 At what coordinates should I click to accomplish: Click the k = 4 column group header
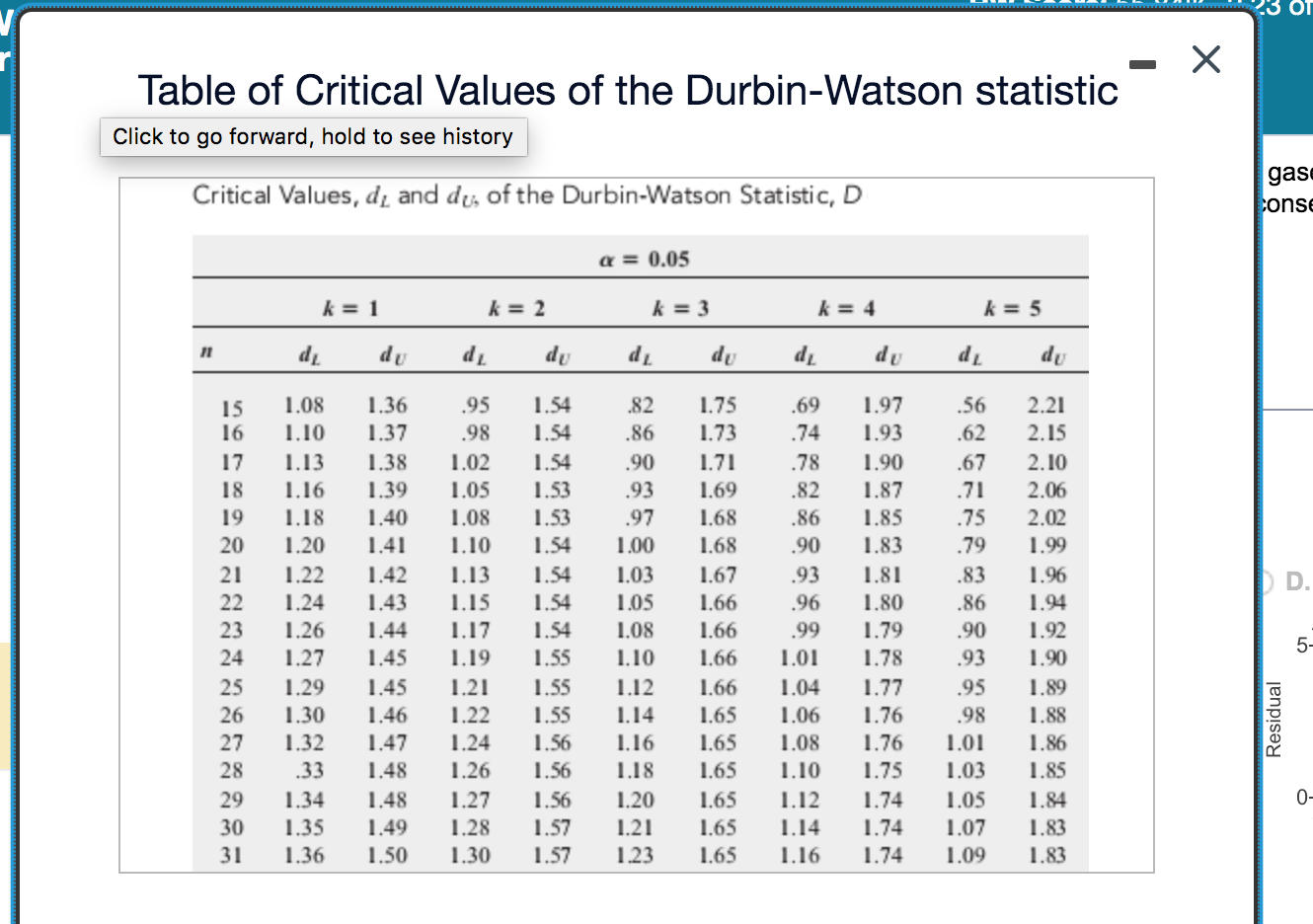click(846, 308)
